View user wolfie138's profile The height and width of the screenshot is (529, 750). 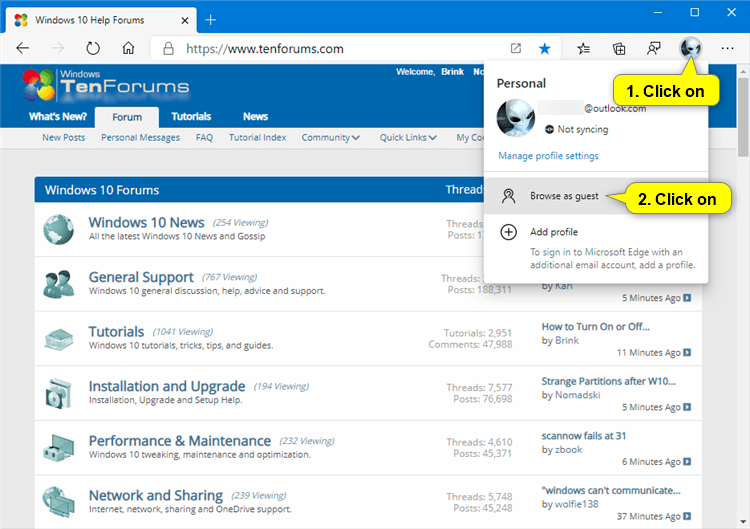pyautogui.click(x=576, y=504)
